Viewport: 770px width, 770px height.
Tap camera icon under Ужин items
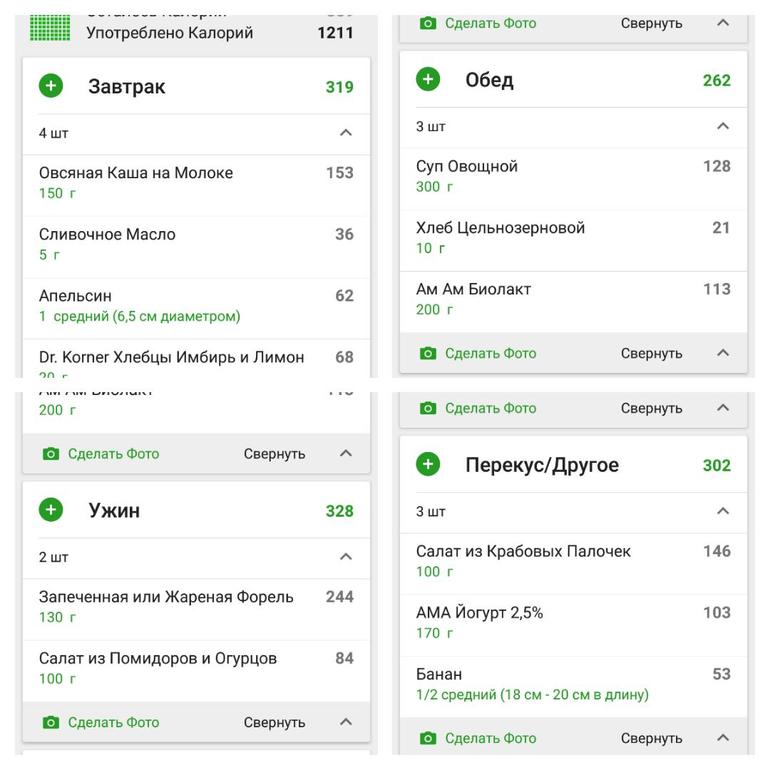(51, 722)
